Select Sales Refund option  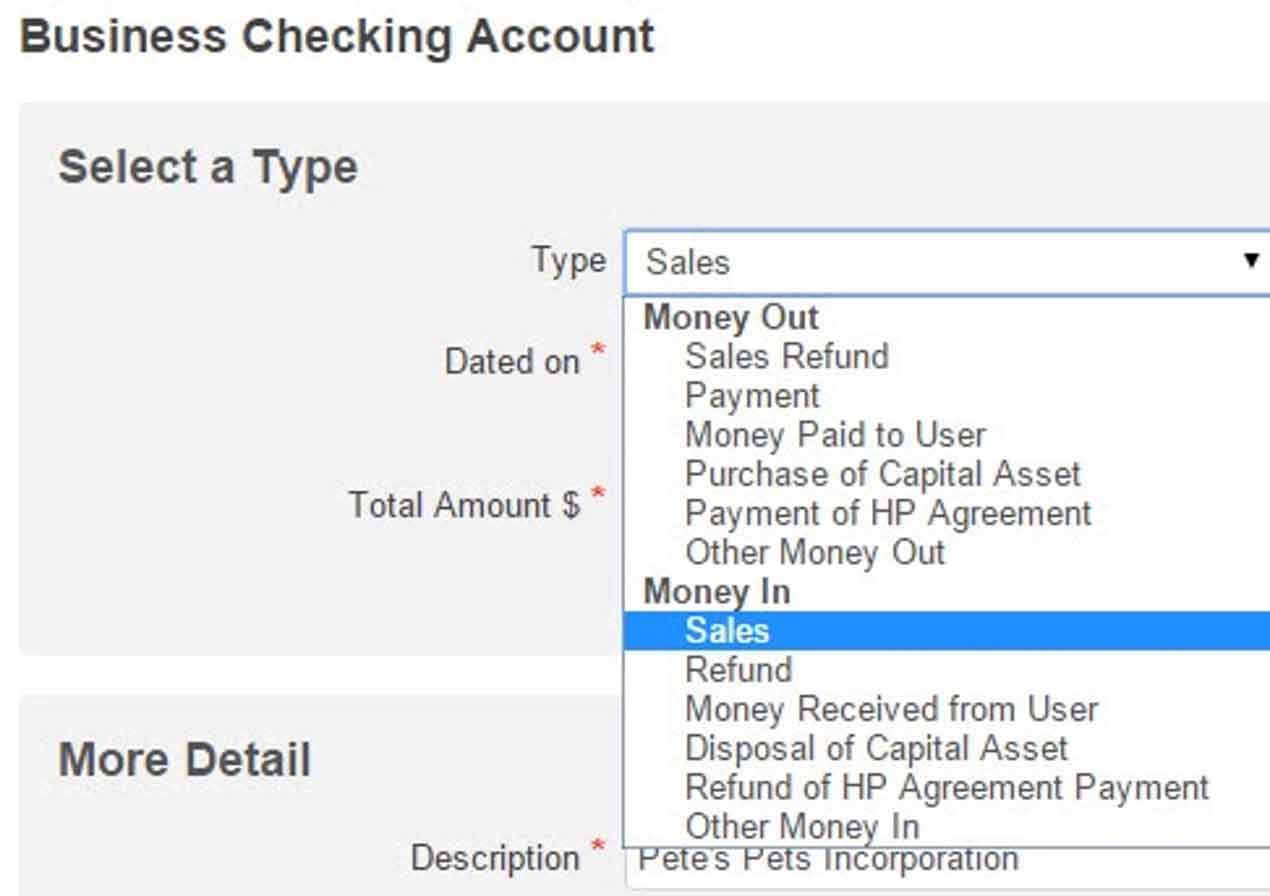click(x=786, y=356)
